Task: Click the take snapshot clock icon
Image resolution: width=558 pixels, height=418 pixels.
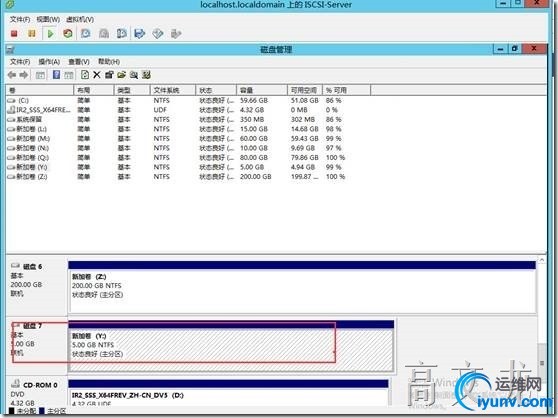Action: 85,33
